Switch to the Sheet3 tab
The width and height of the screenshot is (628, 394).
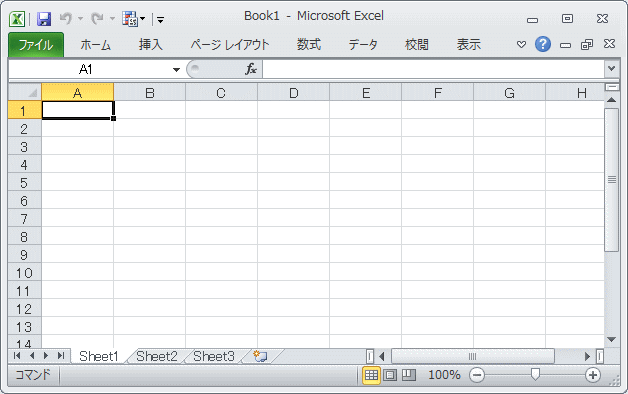tap(214, 356)
